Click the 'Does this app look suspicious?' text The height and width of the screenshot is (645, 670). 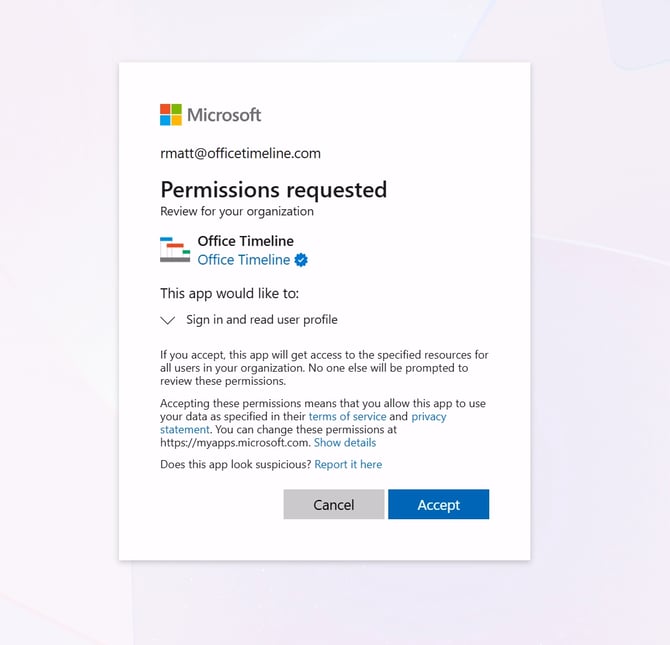coord(235,464)
